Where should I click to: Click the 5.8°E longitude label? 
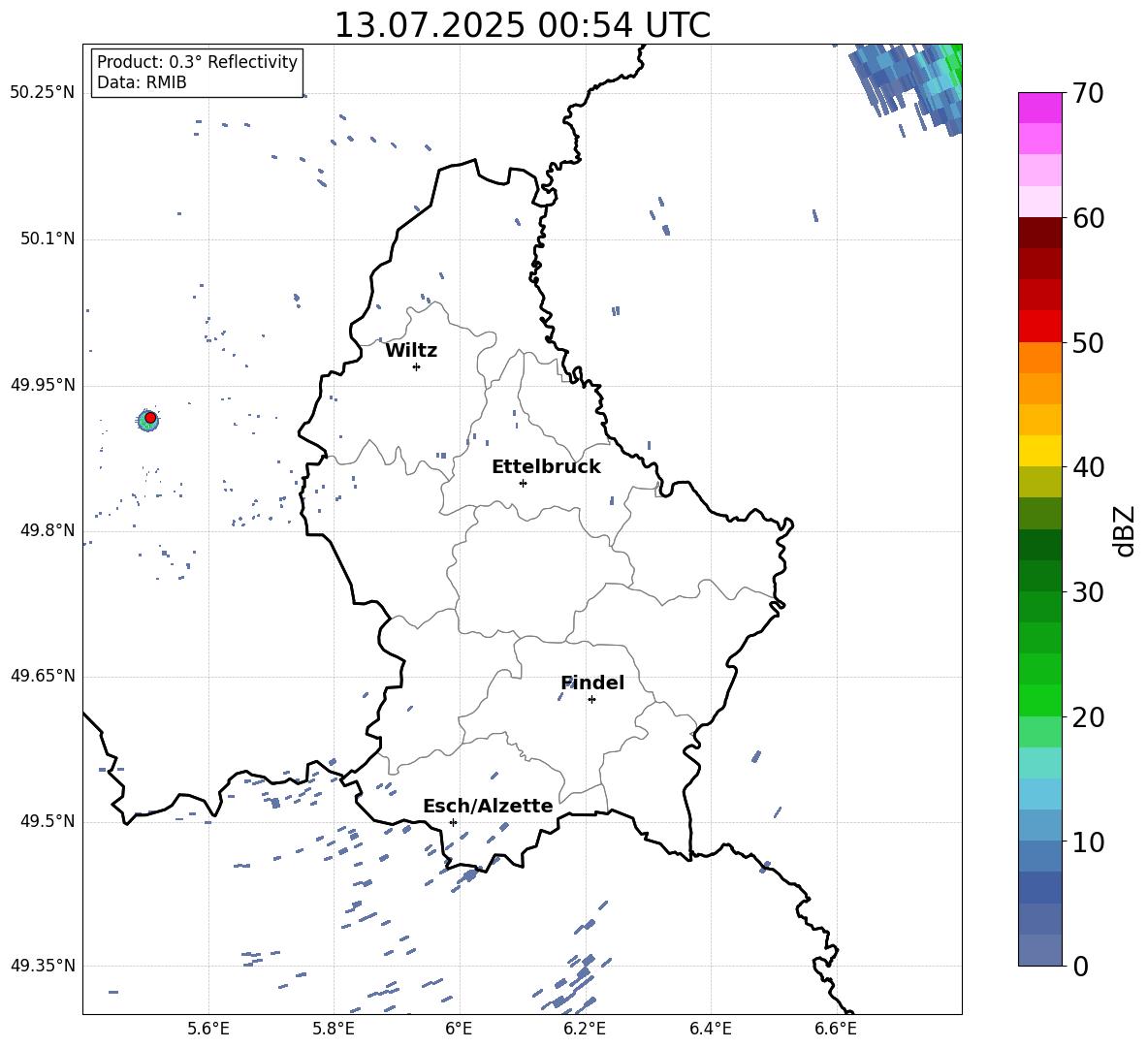coord(334,1029)
